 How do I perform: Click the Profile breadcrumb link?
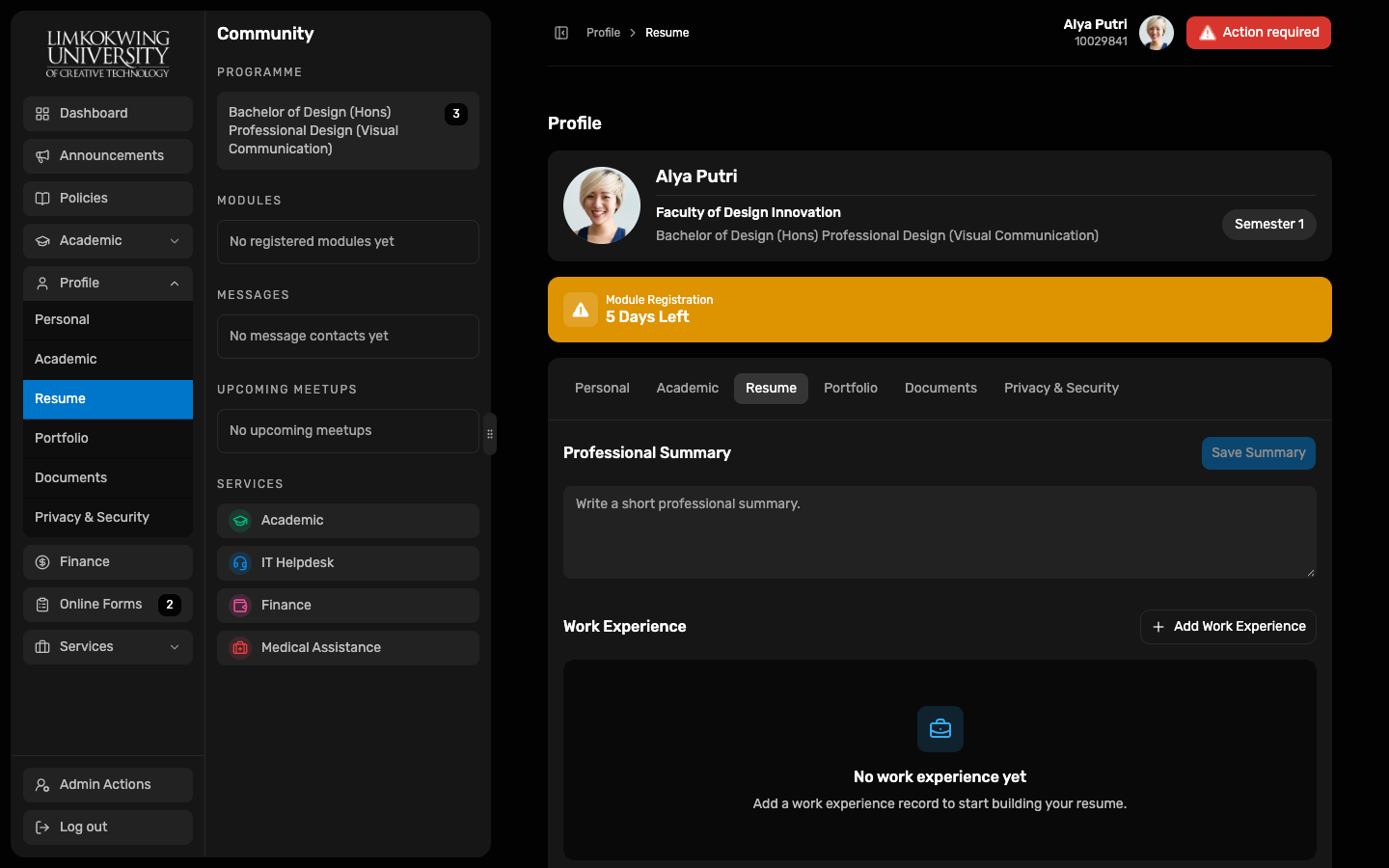(x=603, y=33)
